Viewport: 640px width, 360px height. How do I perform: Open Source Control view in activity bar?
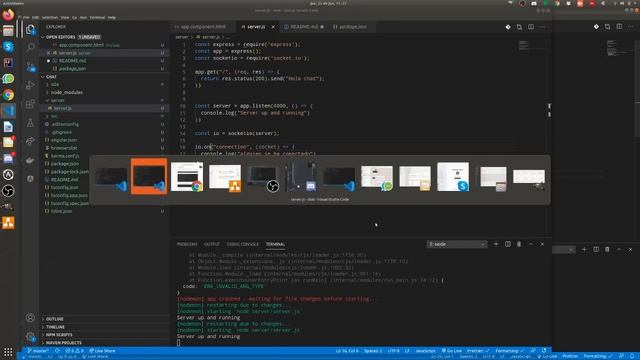point(31,67)
